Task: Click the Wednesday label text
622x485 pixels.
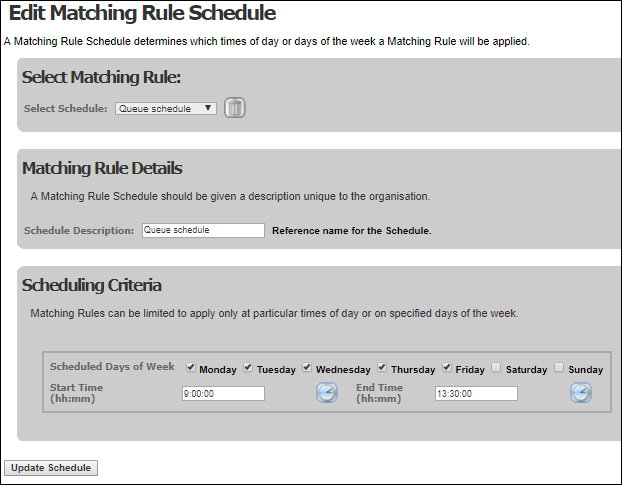Action: coord(343,370)
